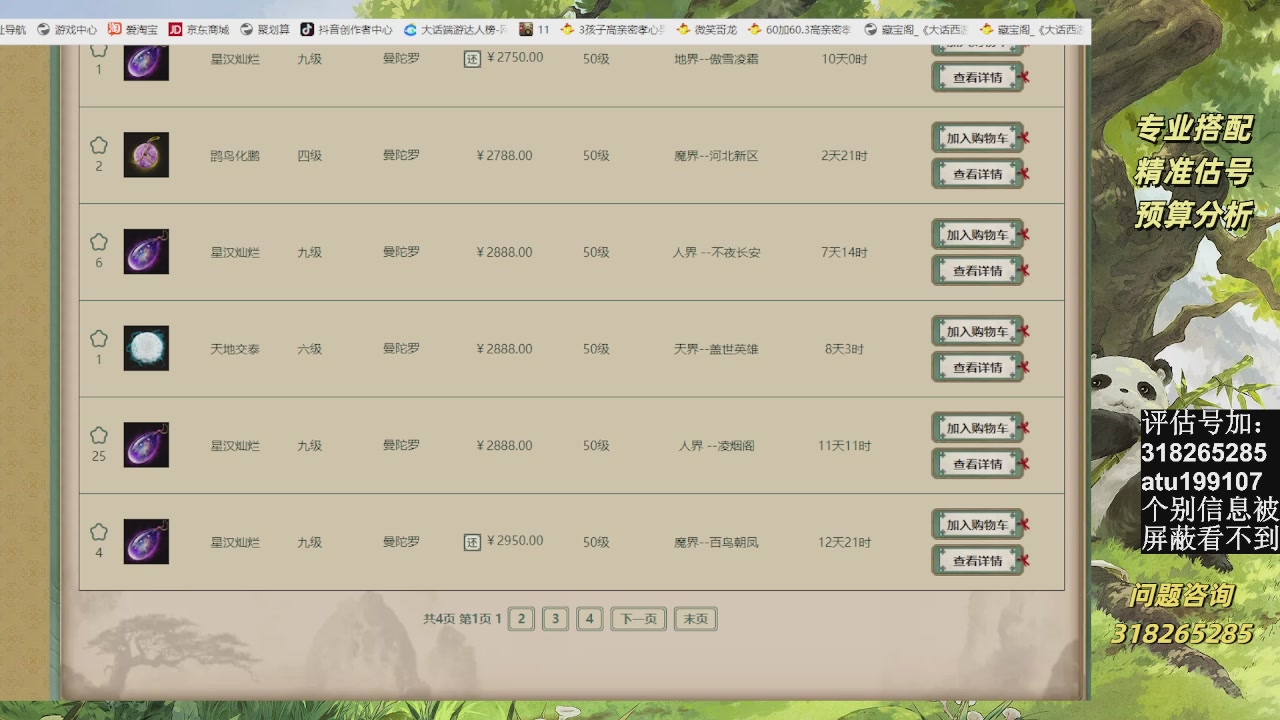Go to page 2 of the listings
This screenshot has height=720, width=1280.
point(521,619)
